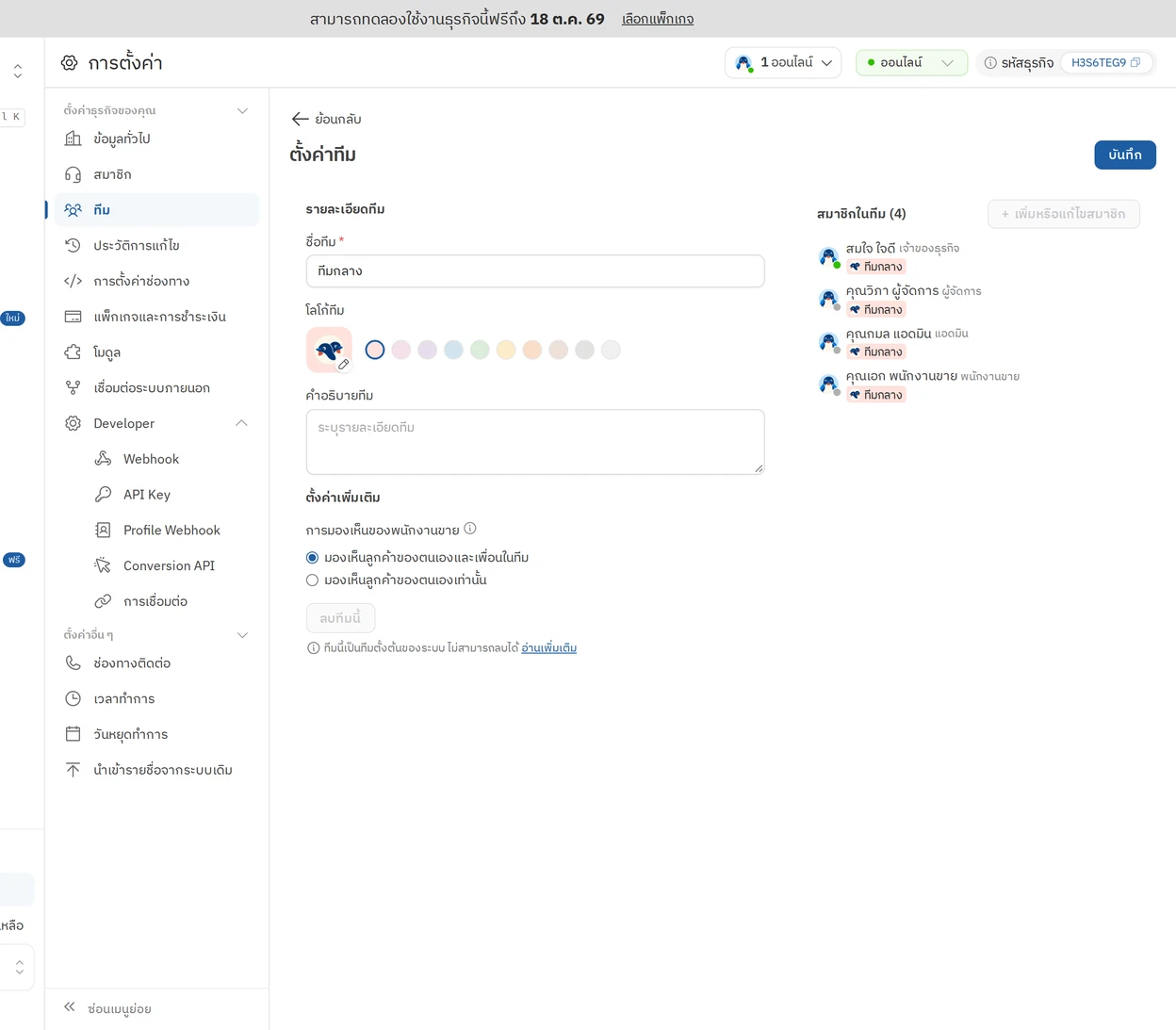Open the 1 ออนไลน์ agents dropdown
1176x1030 pixels.
pos(783,63)
